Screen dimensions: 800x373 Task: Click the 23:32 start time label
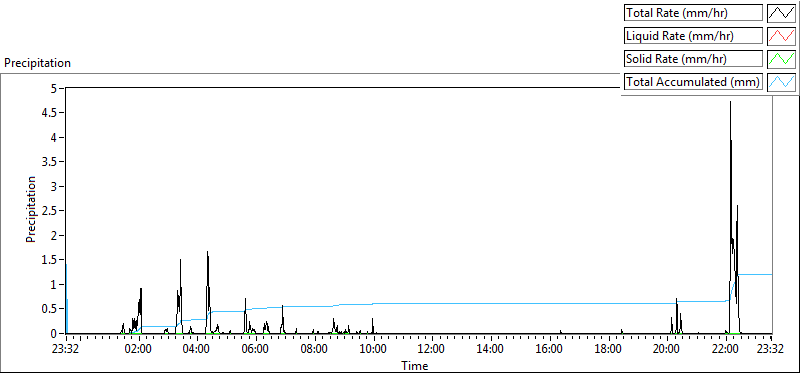tap(66, 350)
